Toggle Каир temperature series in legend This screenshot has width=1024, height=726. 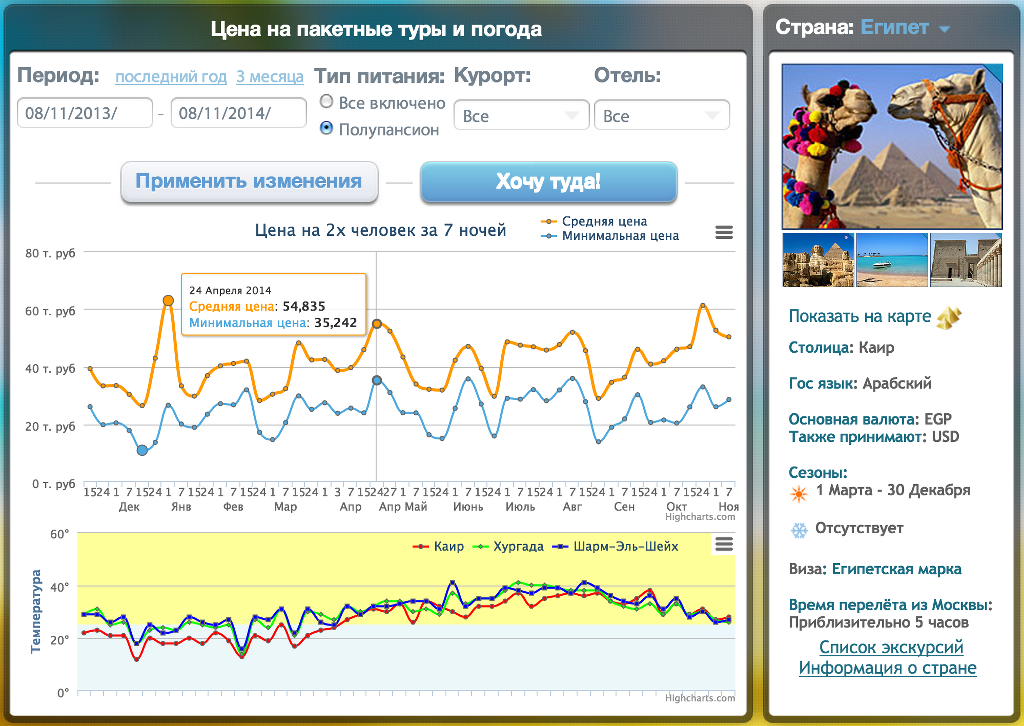(x=438, y=546)
